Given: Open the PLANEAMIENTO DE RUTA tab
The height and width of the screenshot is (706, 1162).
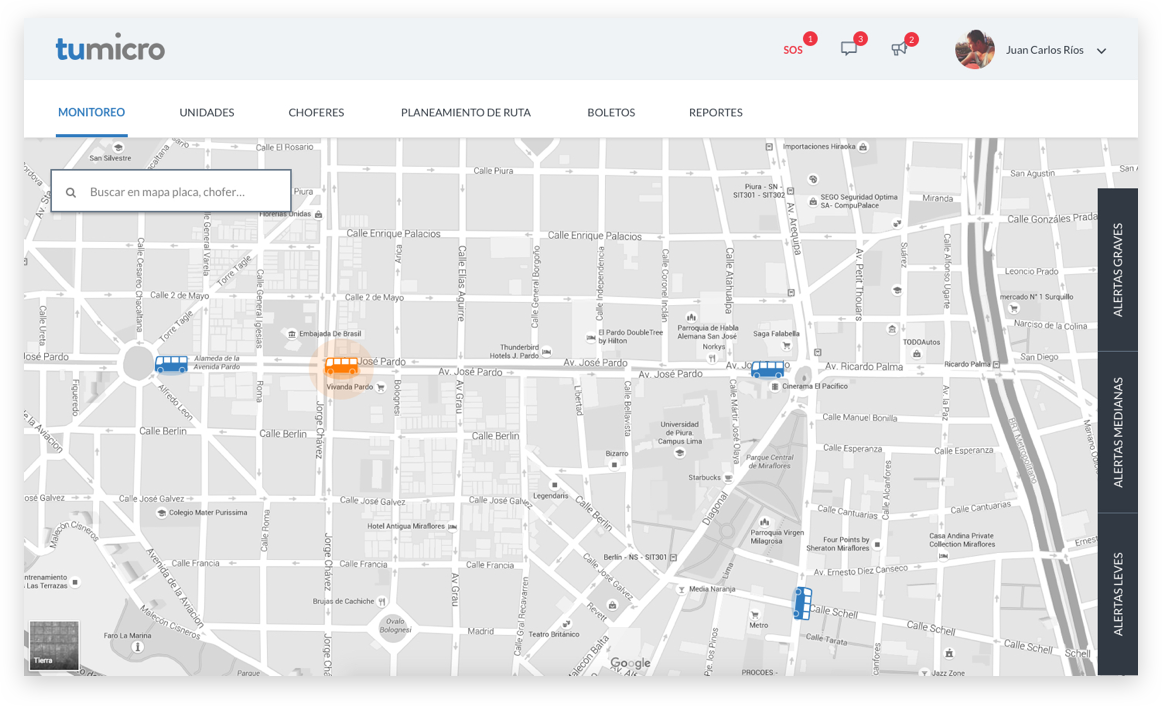Looking at the screenshot, I should coord(465,113).
